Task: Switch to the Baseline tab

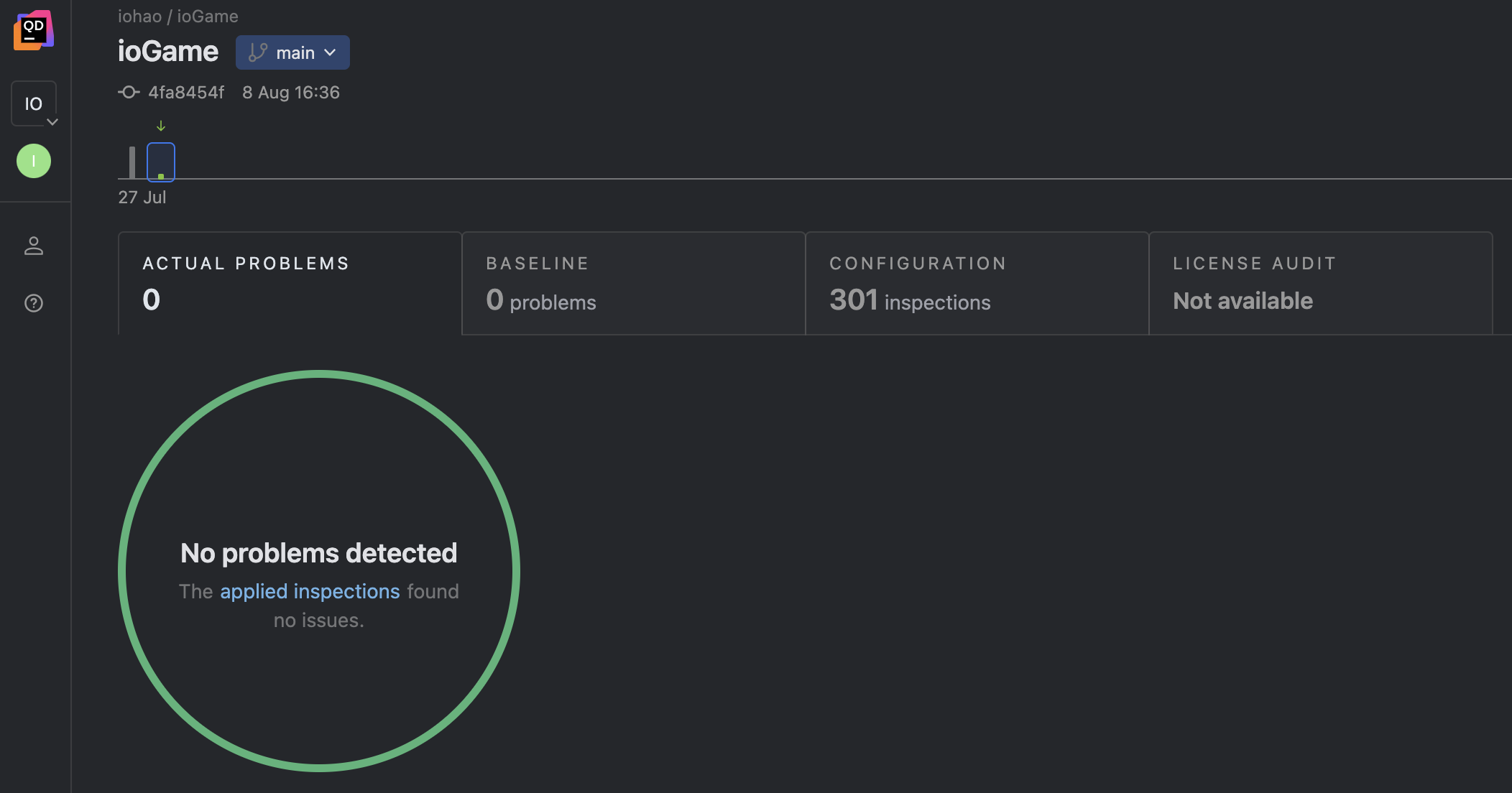Action: [633, 283]
